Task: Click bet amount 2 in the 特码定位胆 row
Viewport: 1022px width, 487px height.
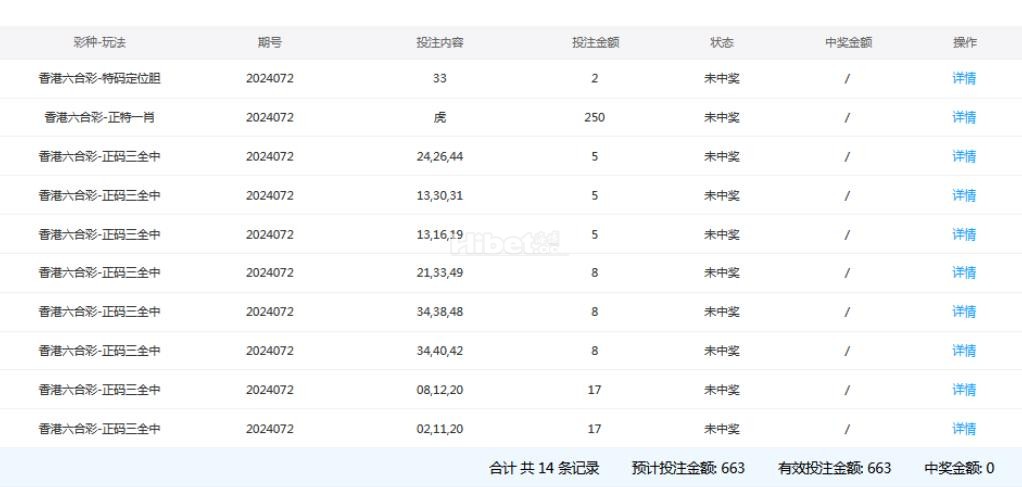Action: (x=595, y=78)
